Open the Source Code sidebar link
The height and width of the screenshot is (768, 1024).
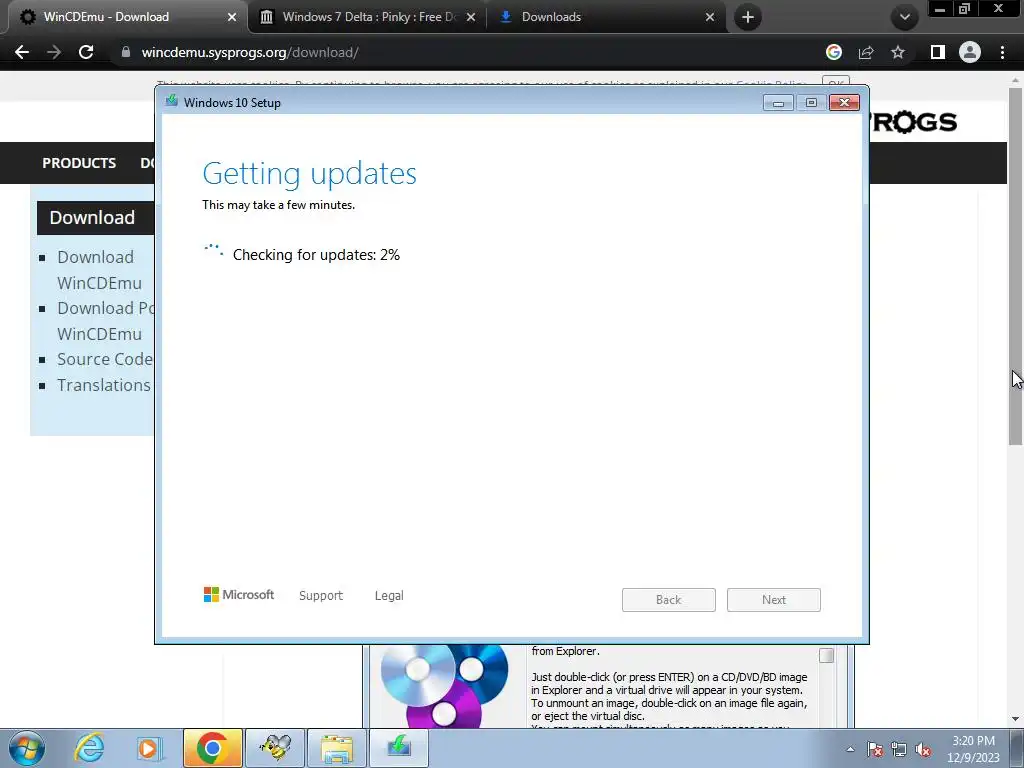(x=104, y=359)
